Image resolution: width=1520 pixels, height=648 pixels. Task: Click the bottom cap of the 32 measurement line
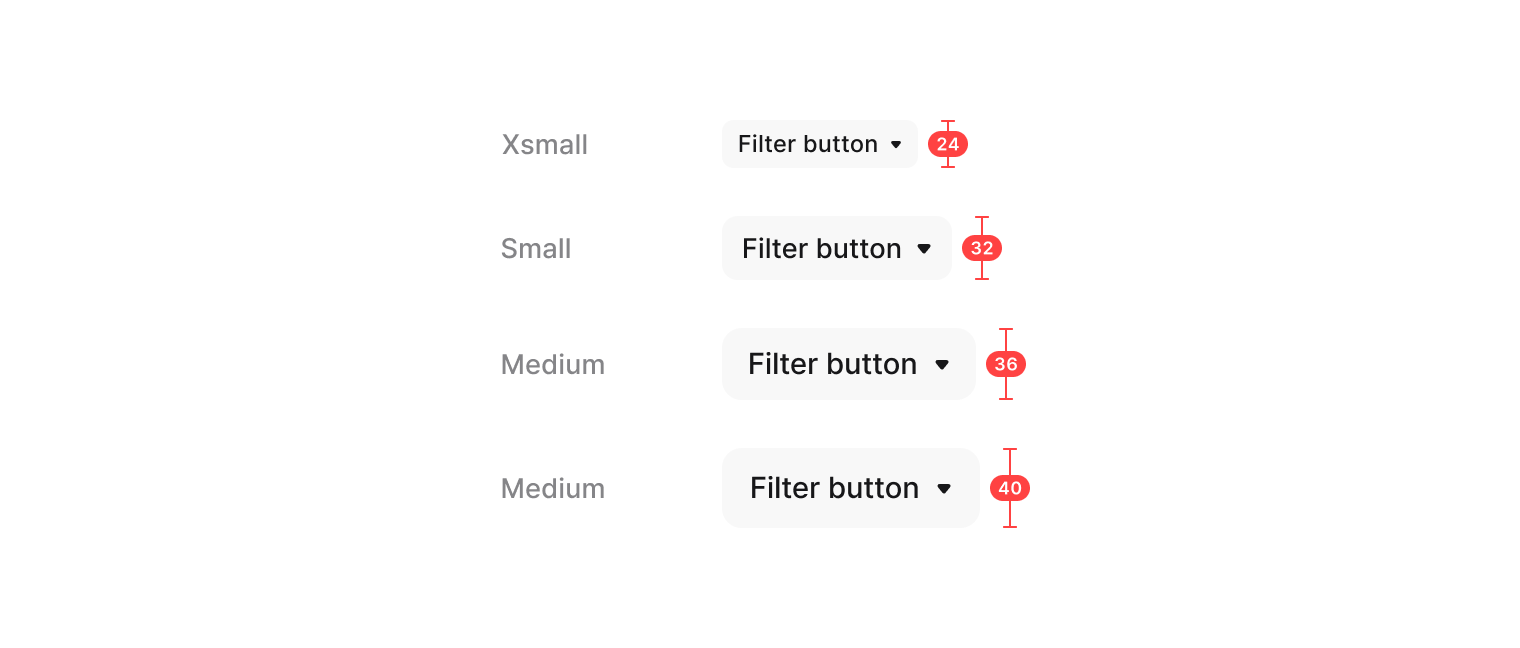pos(982,279)
